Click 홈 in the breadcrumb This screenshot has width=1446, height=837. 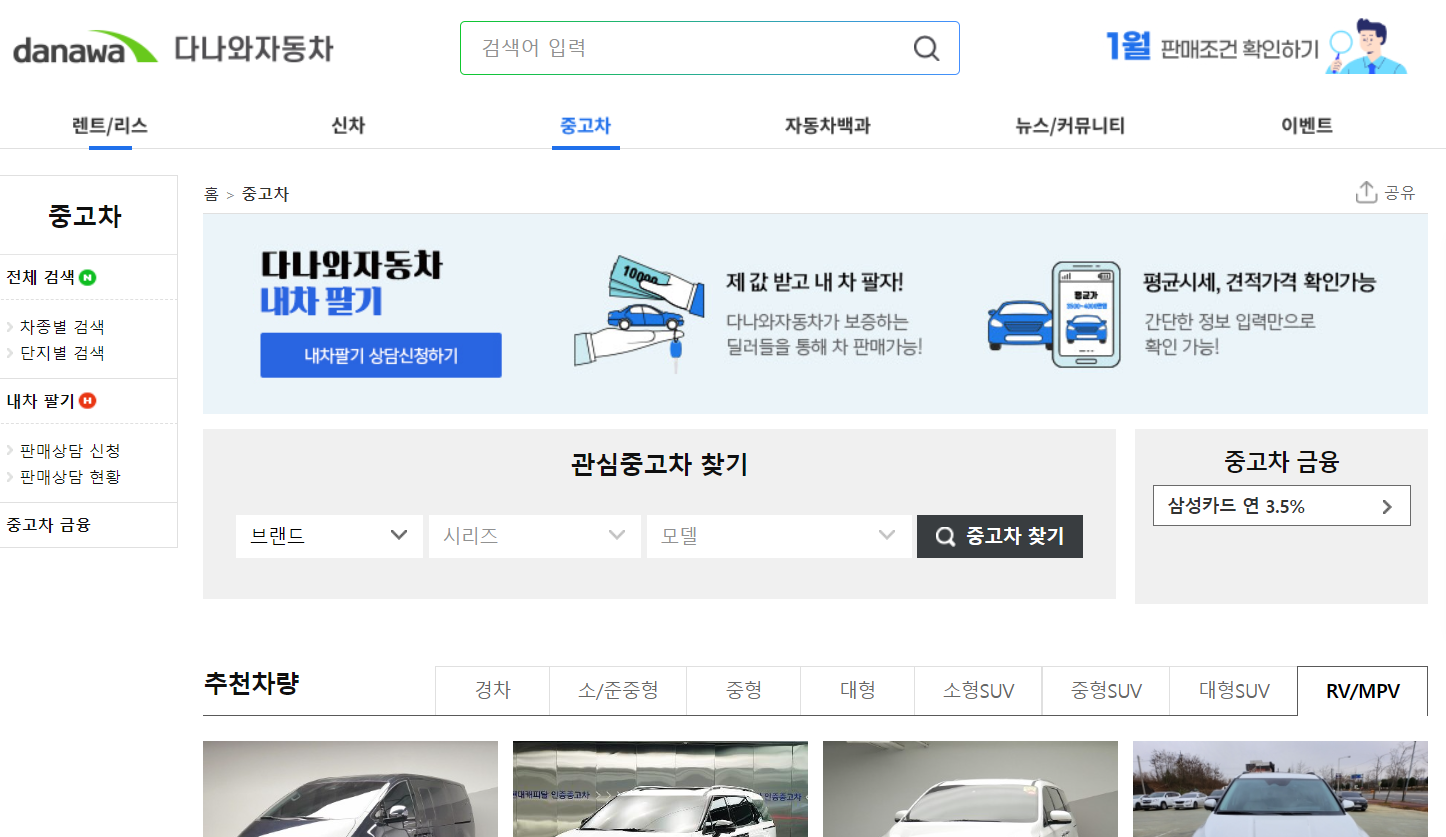coord(211,194)
